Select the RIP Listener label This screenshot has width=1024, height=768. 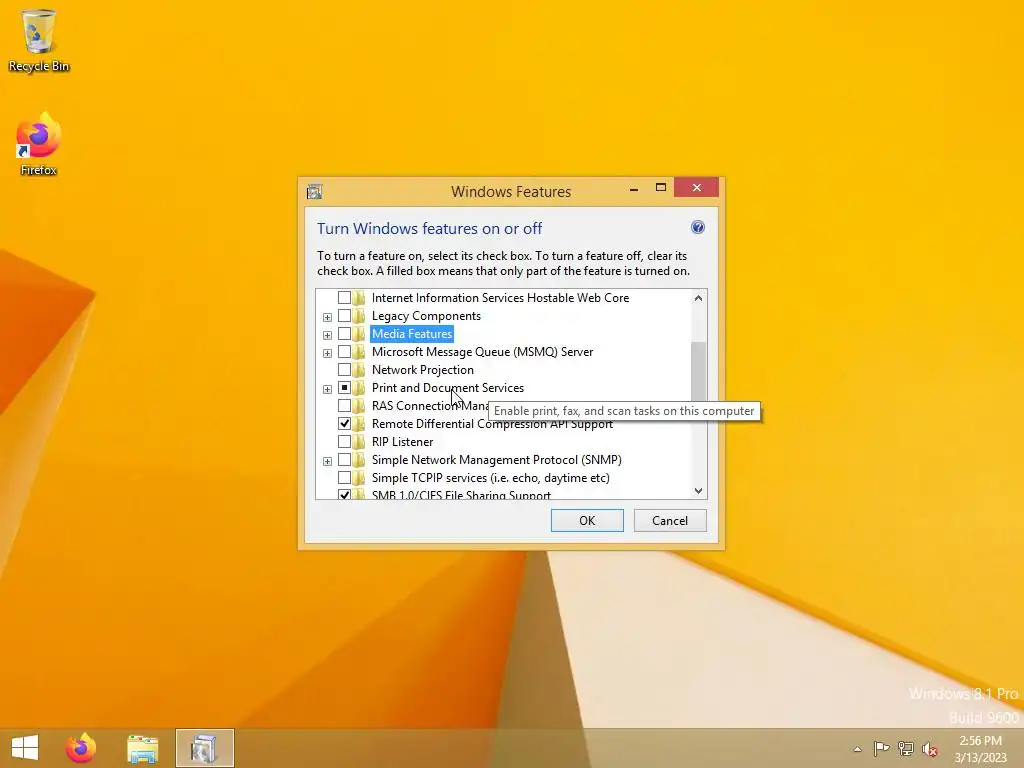coord(402,442)
